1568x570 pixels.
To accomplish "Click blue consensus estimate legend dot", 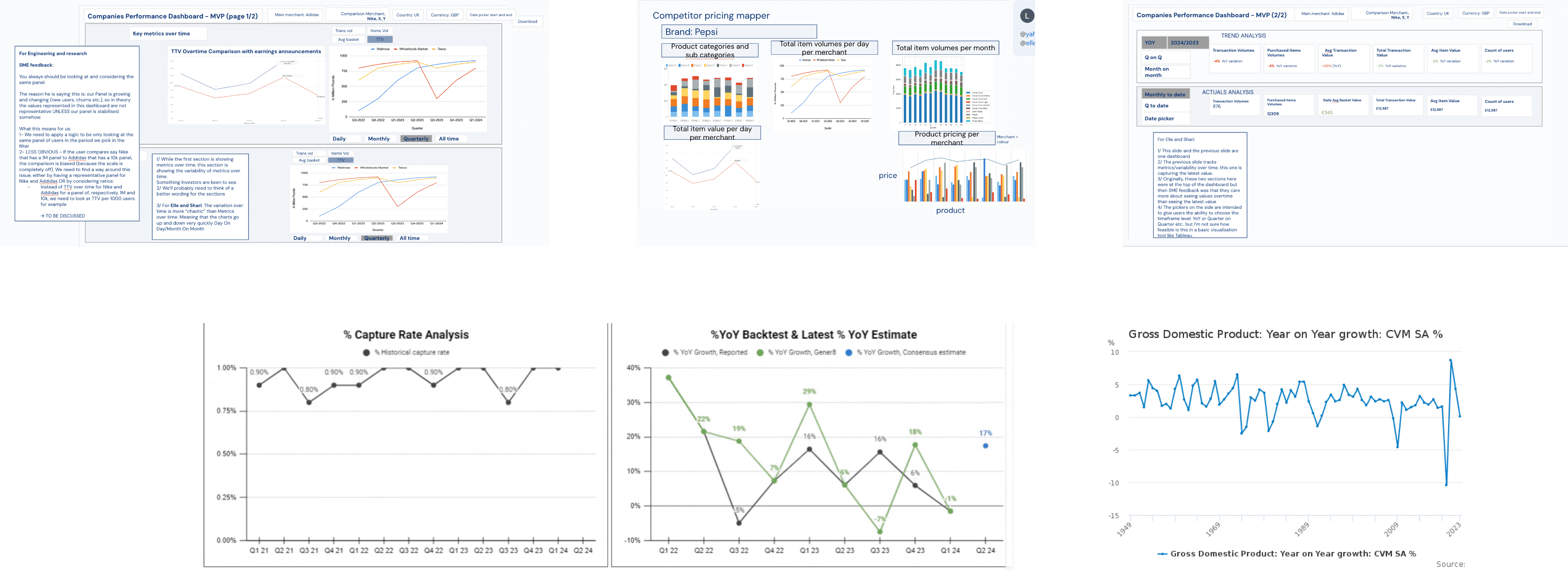I will [x=849, y=353].
